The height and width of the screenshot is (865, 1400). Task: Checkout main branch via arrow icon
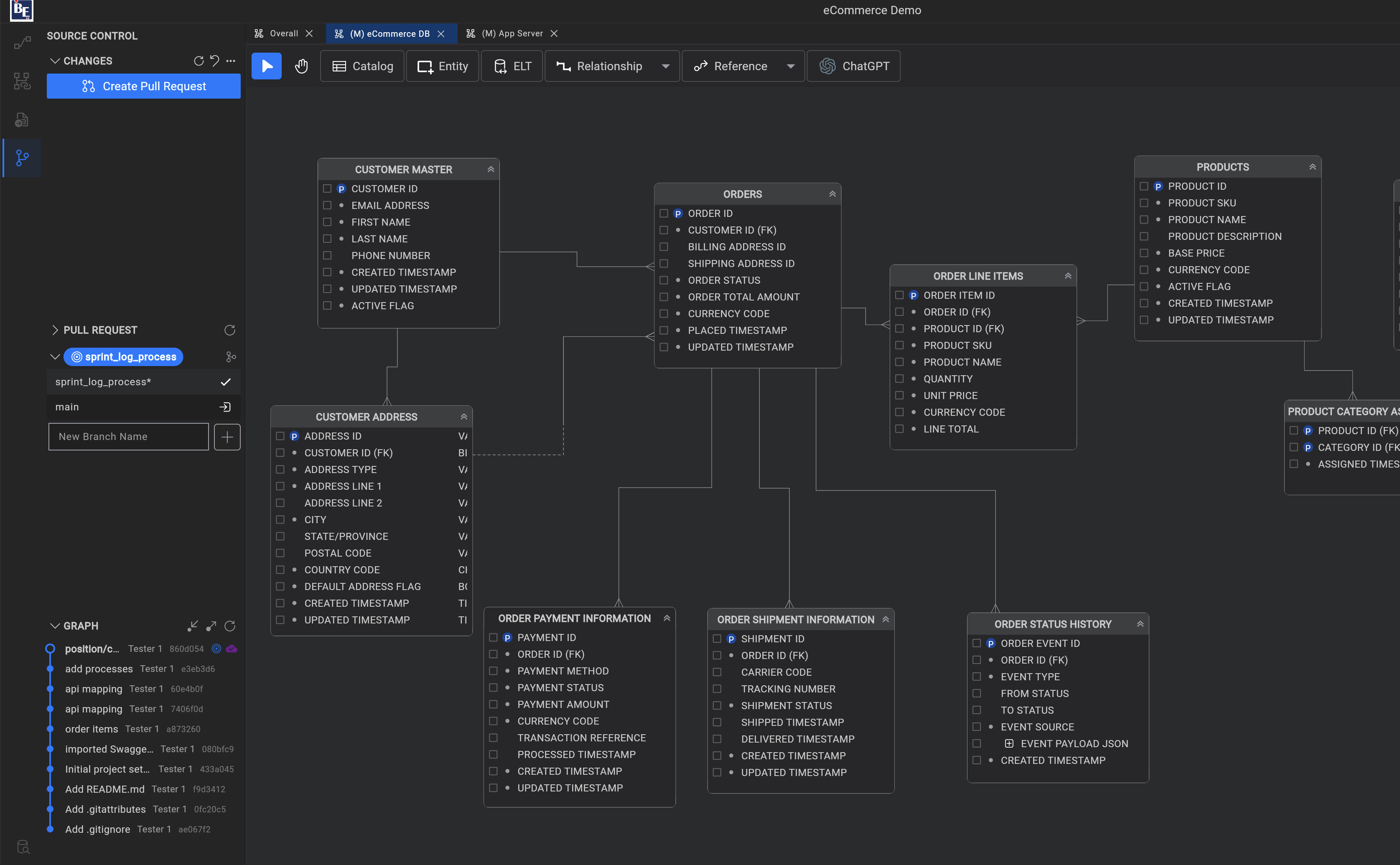coord(225,407)
